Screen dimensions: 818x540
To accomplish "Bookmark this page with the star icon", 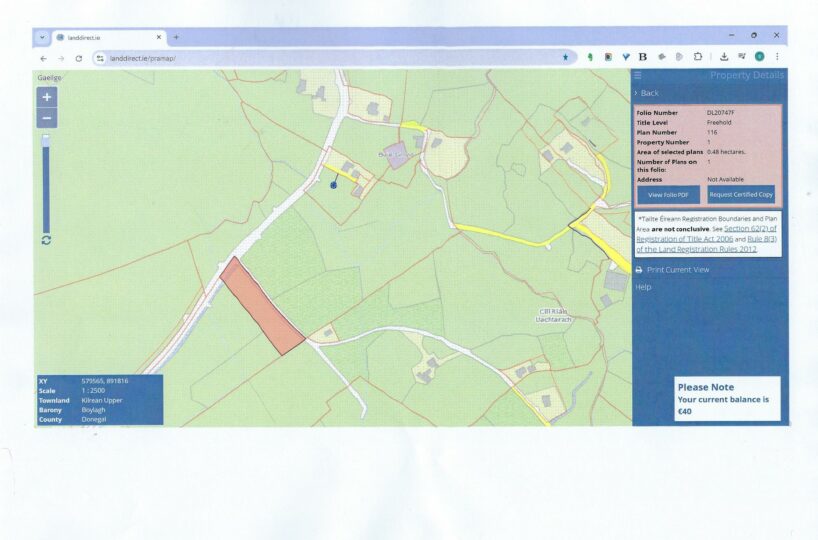I will tap(565, 58).
